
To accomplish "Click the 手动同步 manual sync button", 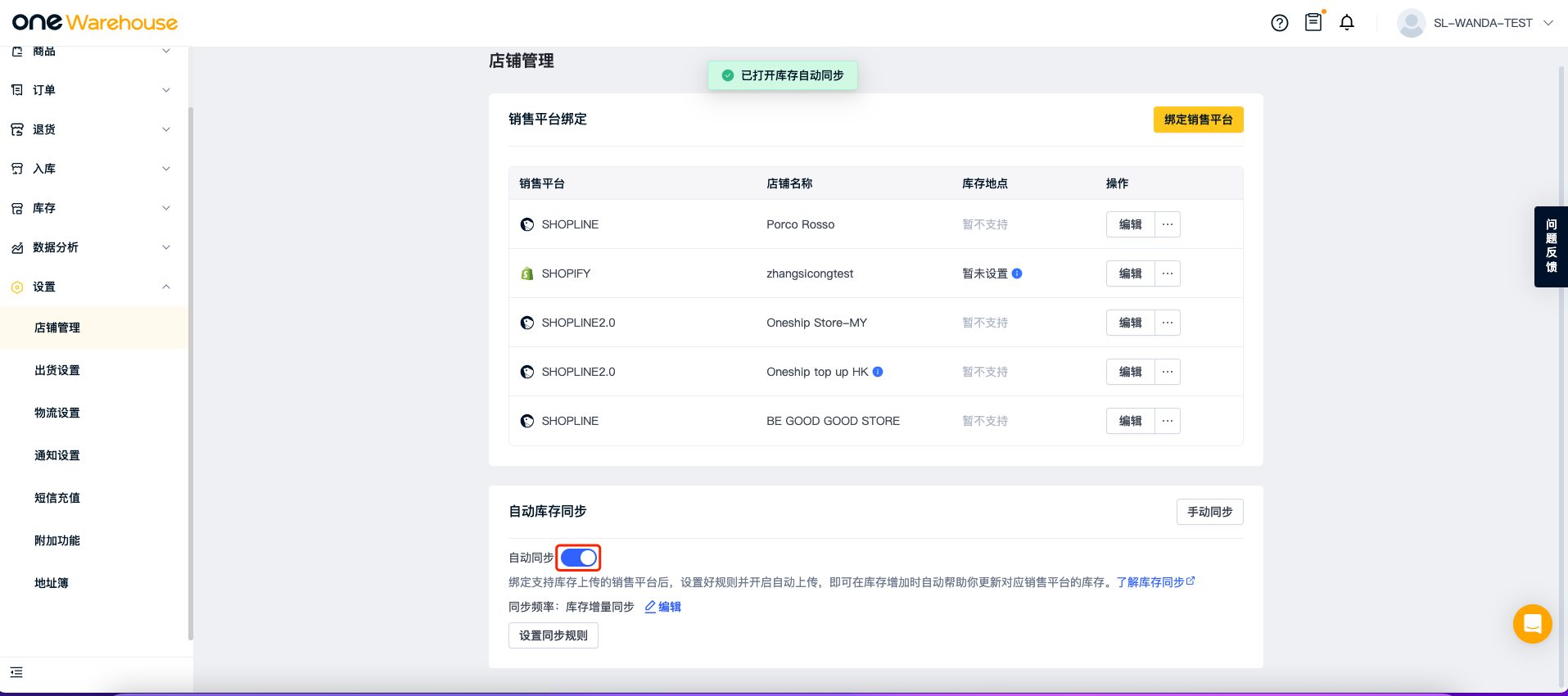I will coord(1209,512).
